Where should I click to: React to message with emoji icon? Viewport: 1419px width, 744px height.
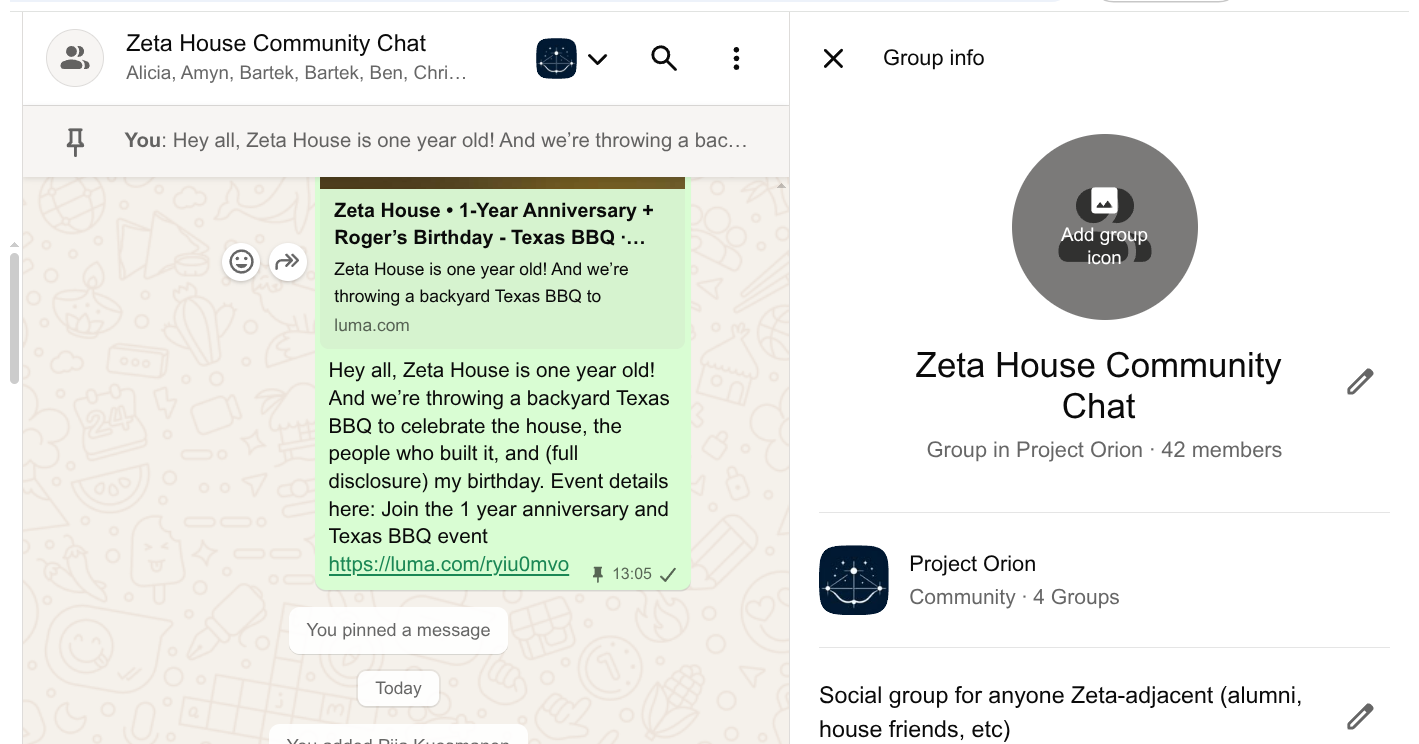(241, 262)
